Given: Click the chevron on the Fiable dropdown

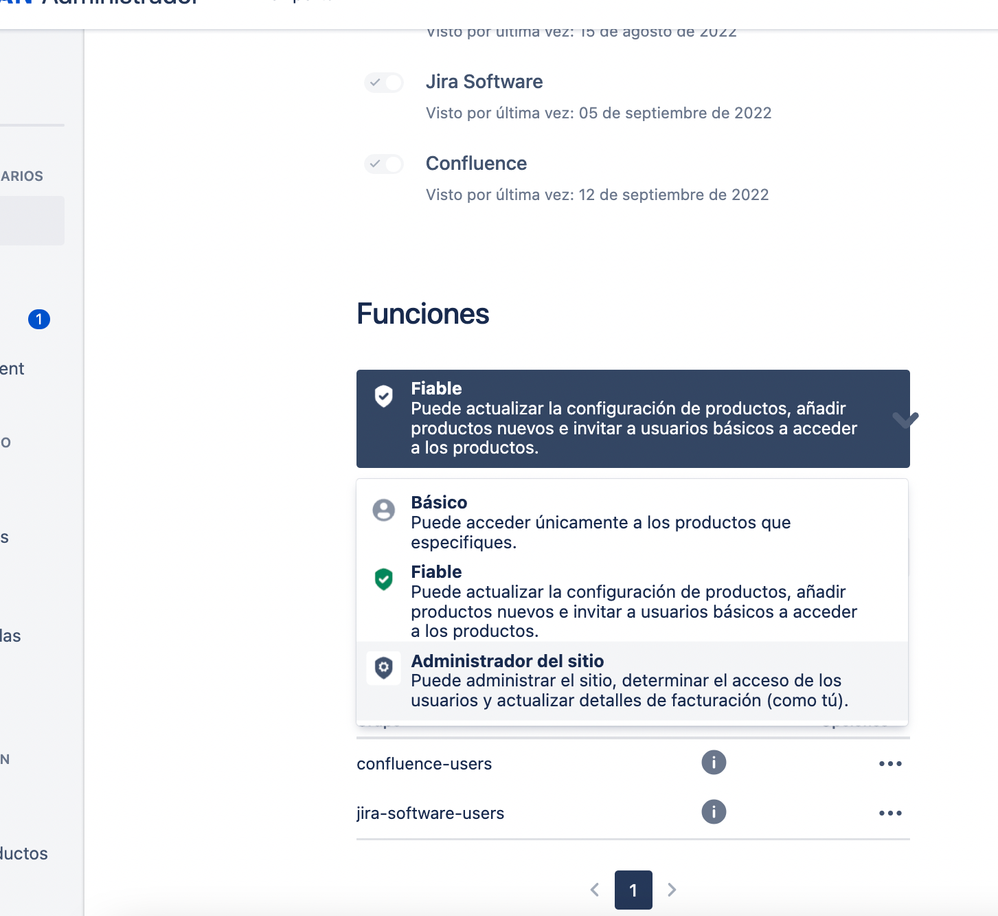Looking at the screenshot, I should click(x=904, y=419).
